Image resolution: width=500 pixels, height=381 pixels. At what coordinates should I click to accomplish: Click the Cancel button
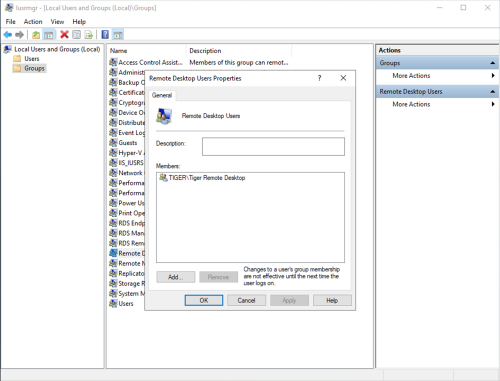click(x=246, y=300)
